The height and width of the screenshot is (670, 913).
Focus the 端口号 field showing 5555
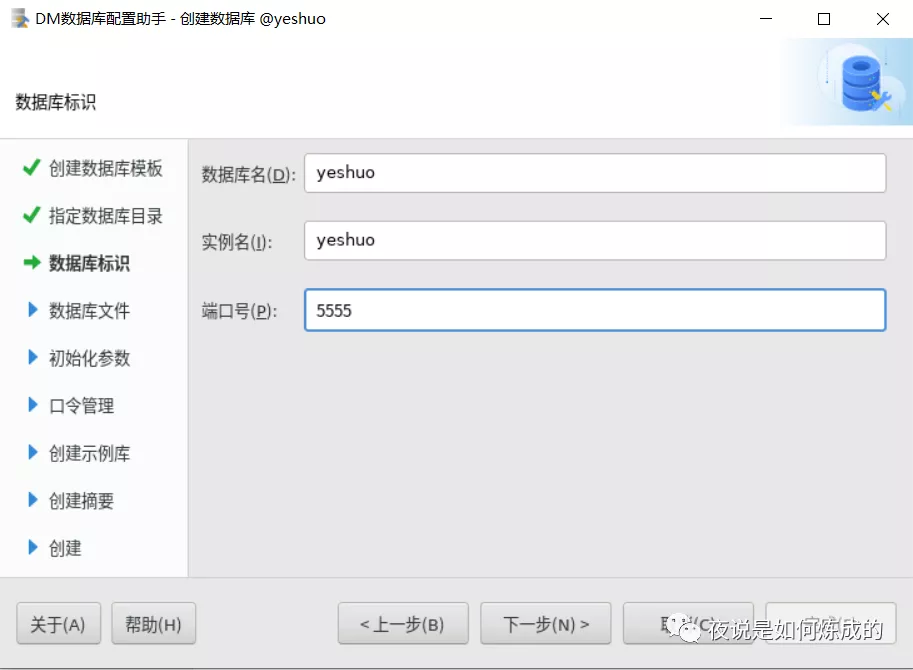coord(595,310)
